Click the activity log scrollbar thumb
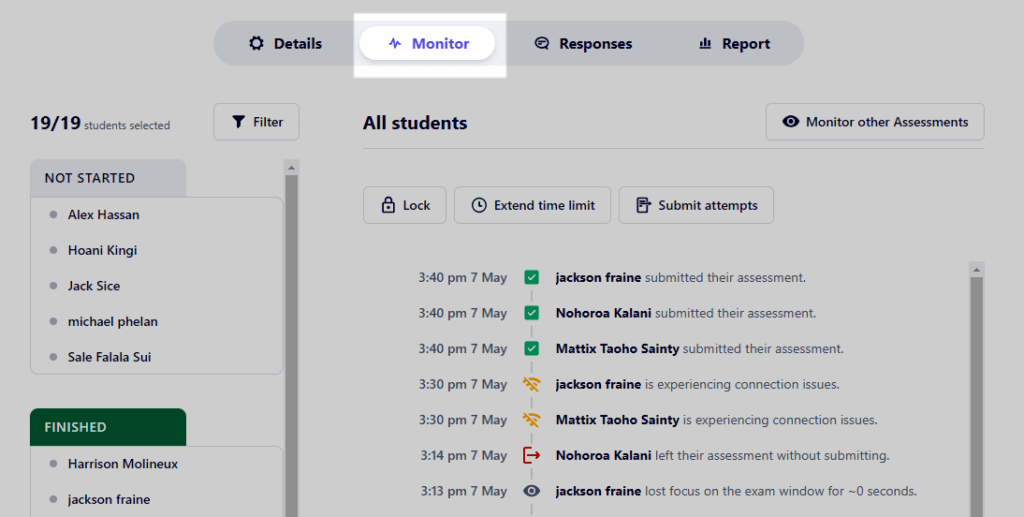1024x517 pixels. [977, 397]
